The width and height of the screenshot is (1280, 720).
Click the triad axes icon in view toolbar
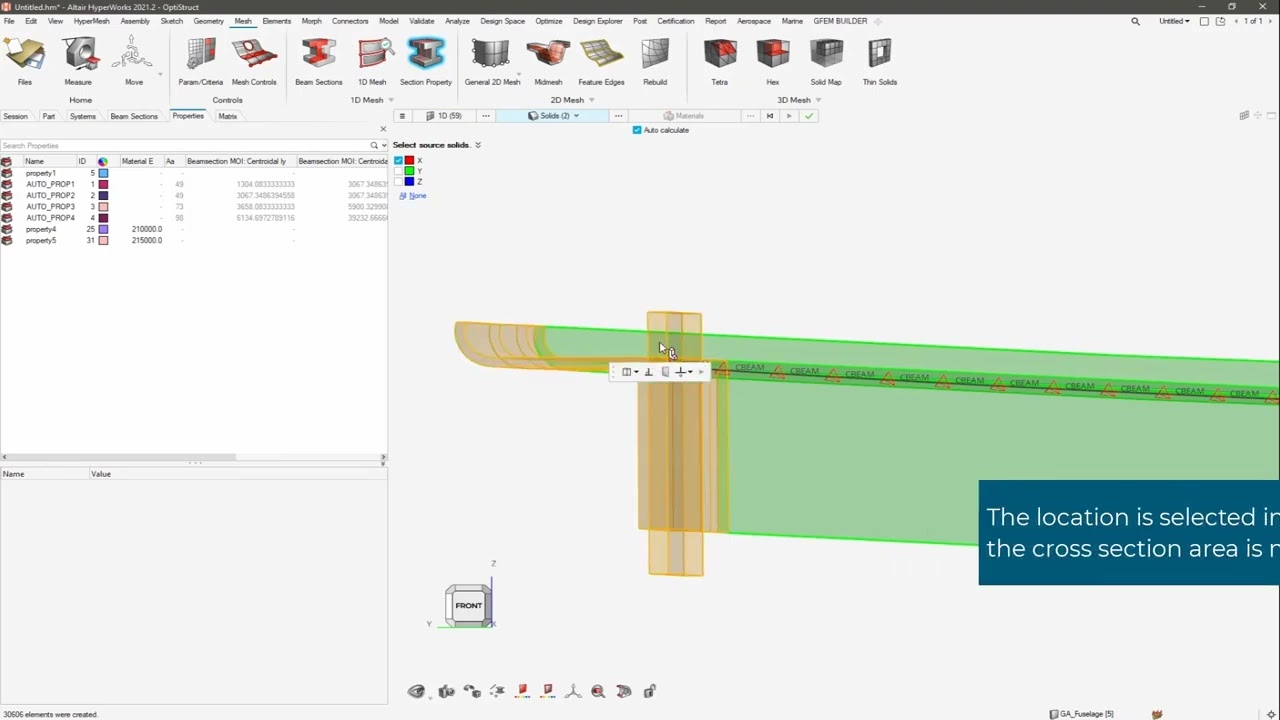573,691
